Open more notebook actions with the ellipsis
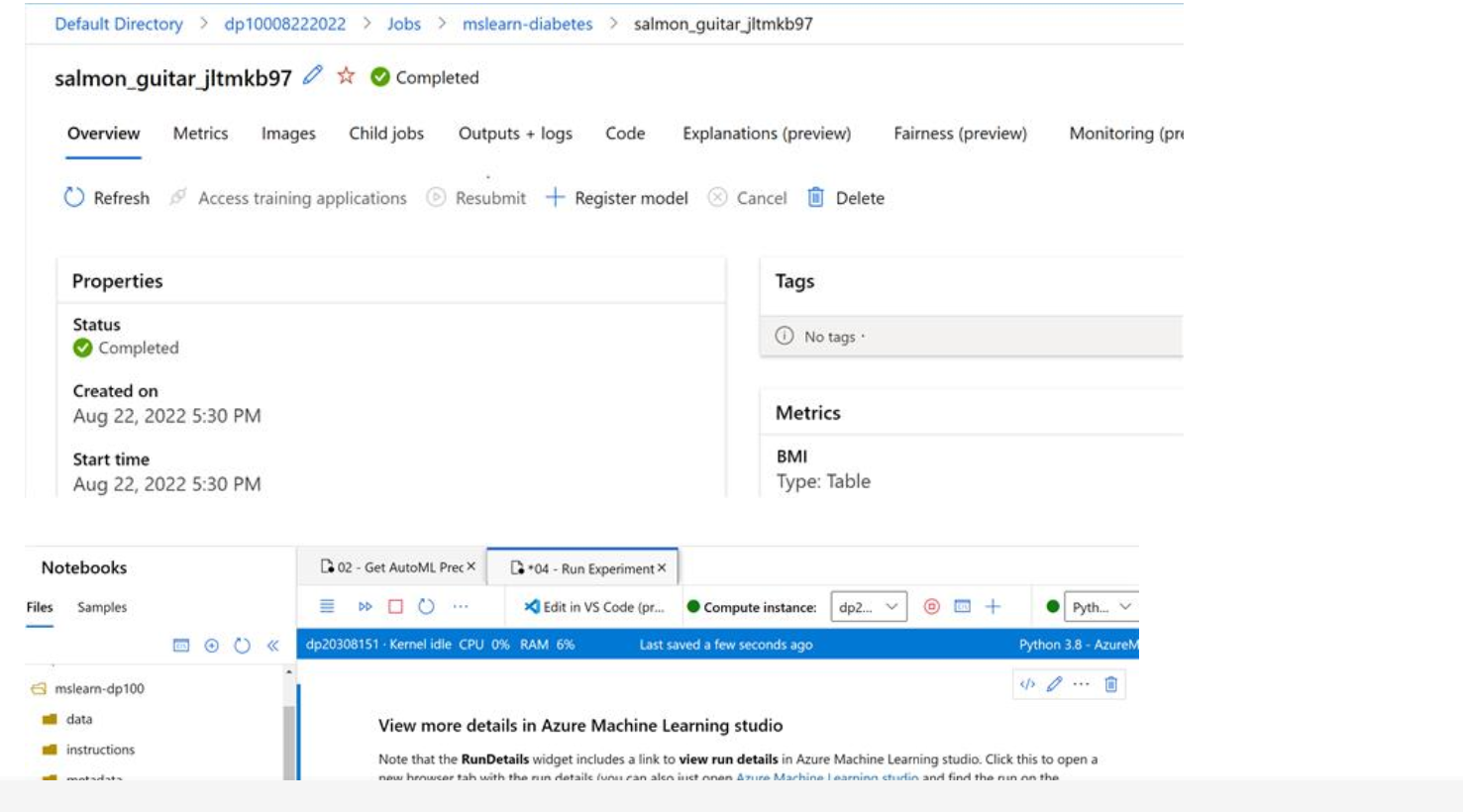The image size is (1463, 812). click(460, 607)
